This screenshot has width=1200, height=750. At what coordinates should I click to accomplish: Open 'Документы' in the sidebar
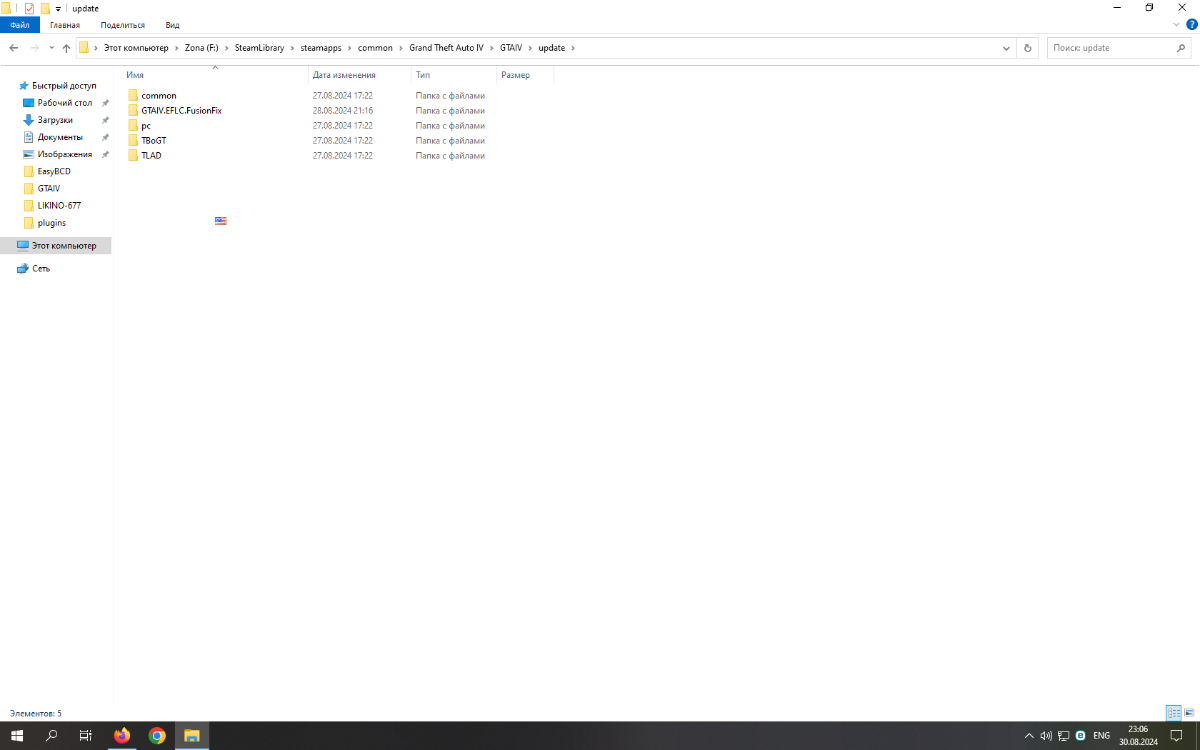(60, 137)
